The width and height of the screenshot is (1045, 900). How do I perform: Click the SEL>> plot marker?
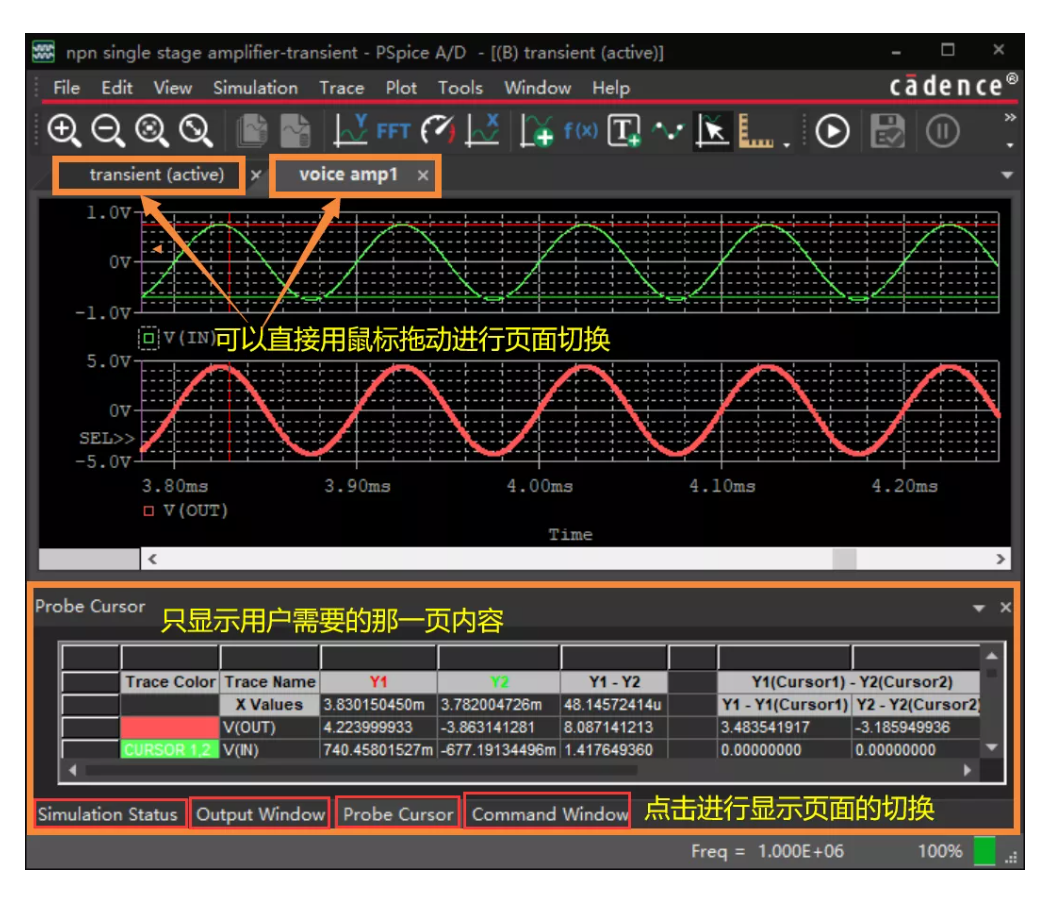(107, 438)
